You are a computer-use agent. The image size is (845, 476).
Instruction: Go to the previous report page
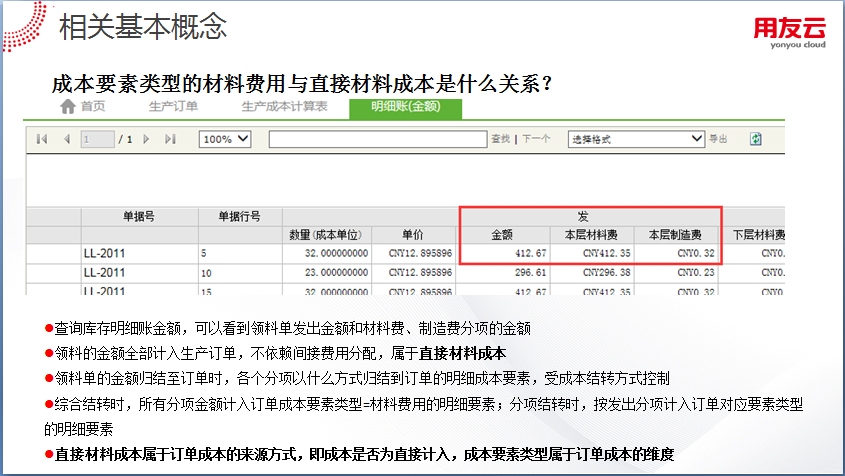(66, 139)
